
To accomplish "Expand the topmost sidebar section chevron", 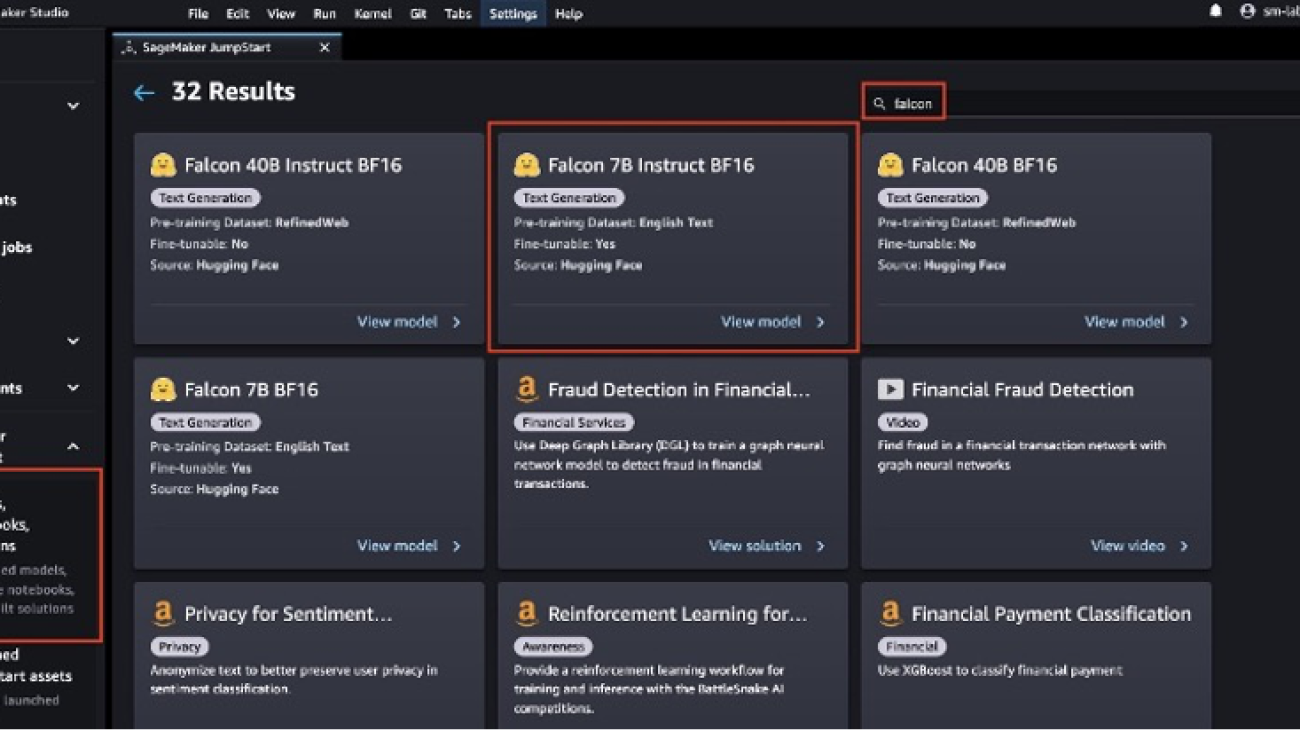I will [73, 106].
